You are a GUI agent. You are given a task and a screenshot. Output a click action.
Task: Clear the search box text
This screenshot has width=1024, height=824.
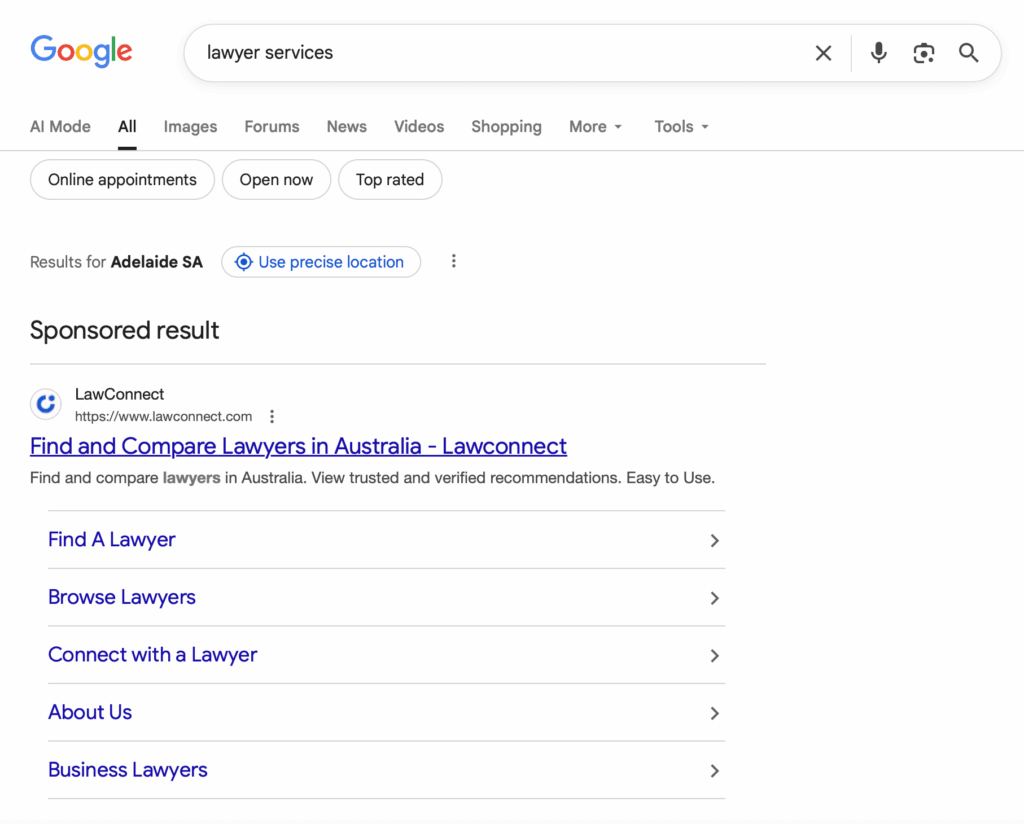[823, 53]
